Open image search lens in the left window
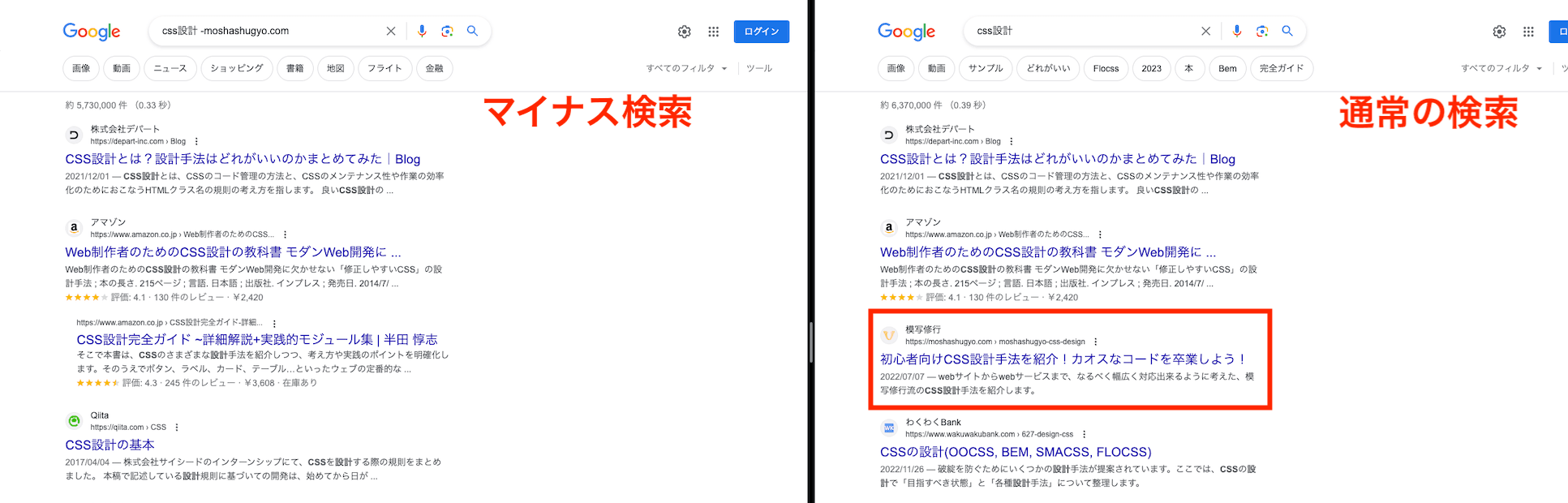The image size is (1568, 503). 447,31
